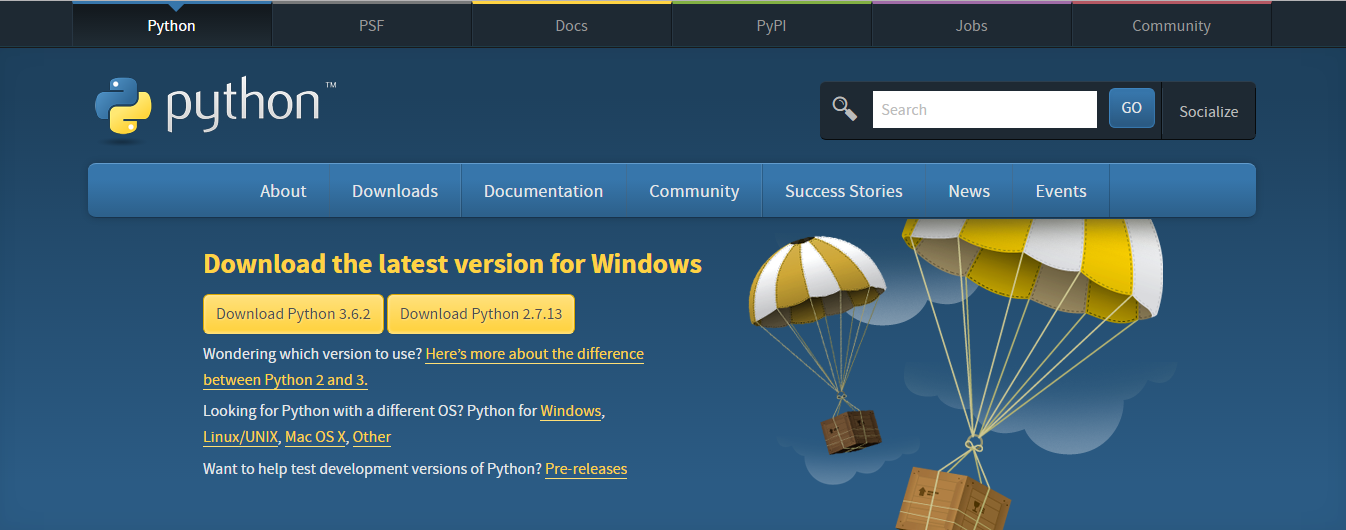The width and height of the screenshot is (1346, 530).
Task: Follow the Mac OS X link
Action: 315,437
